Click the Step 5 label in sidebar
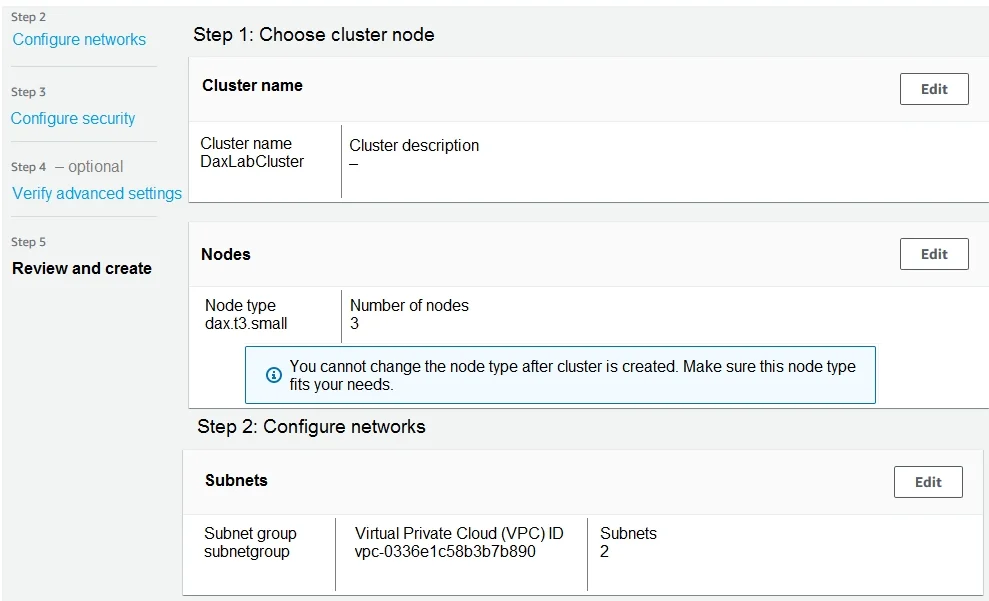This screenshot has height=601, width=989. pos(28,242)
